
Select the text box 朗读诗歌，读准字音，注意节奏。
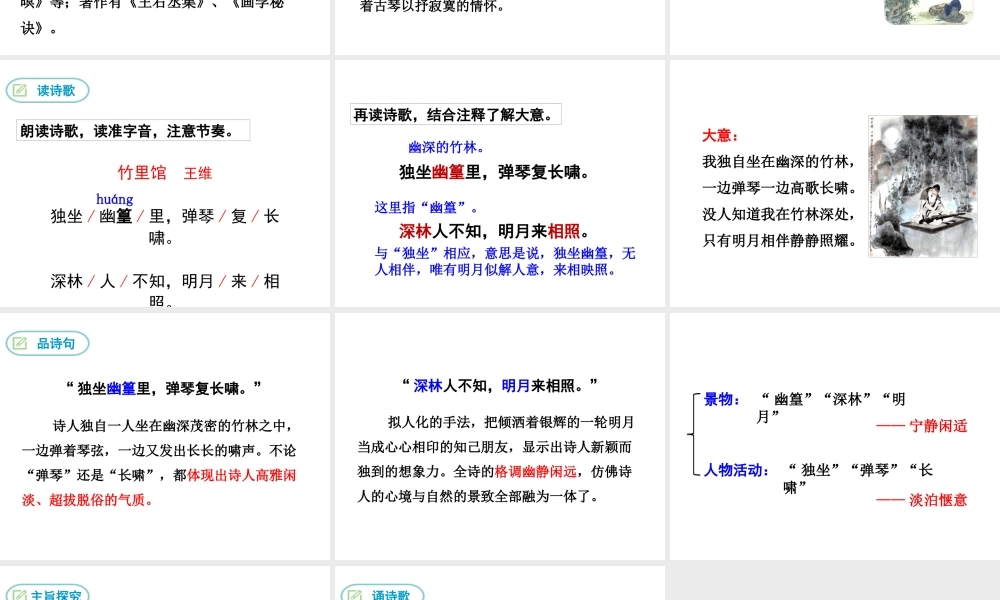click(x=133, y=131)
